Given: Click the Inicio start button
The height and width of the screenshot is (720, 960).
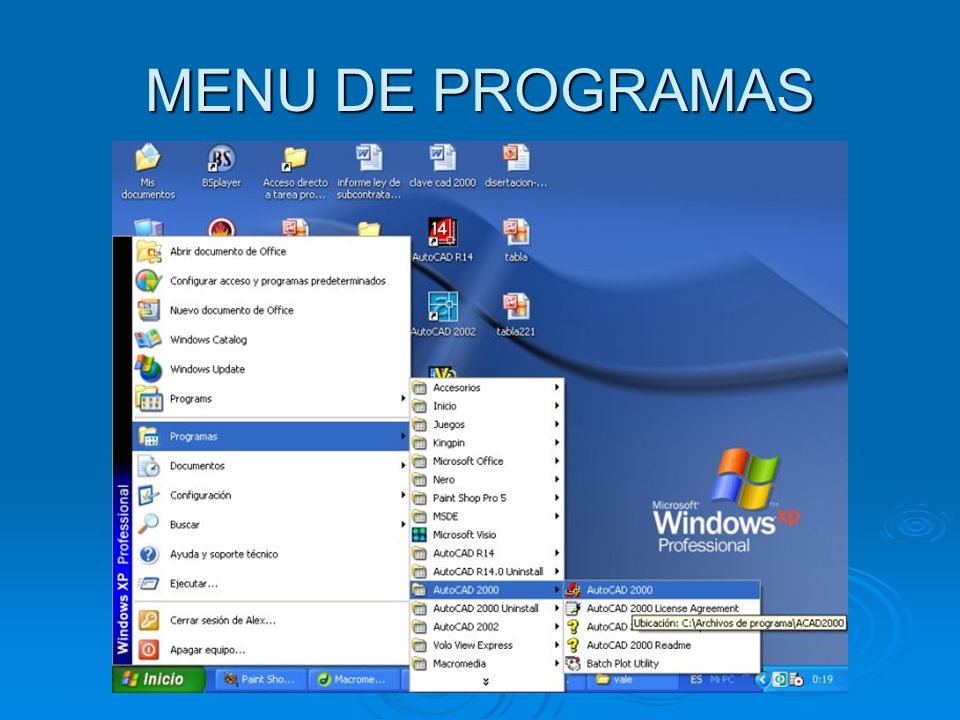Looking at the screenshot, I should [159, 680].
